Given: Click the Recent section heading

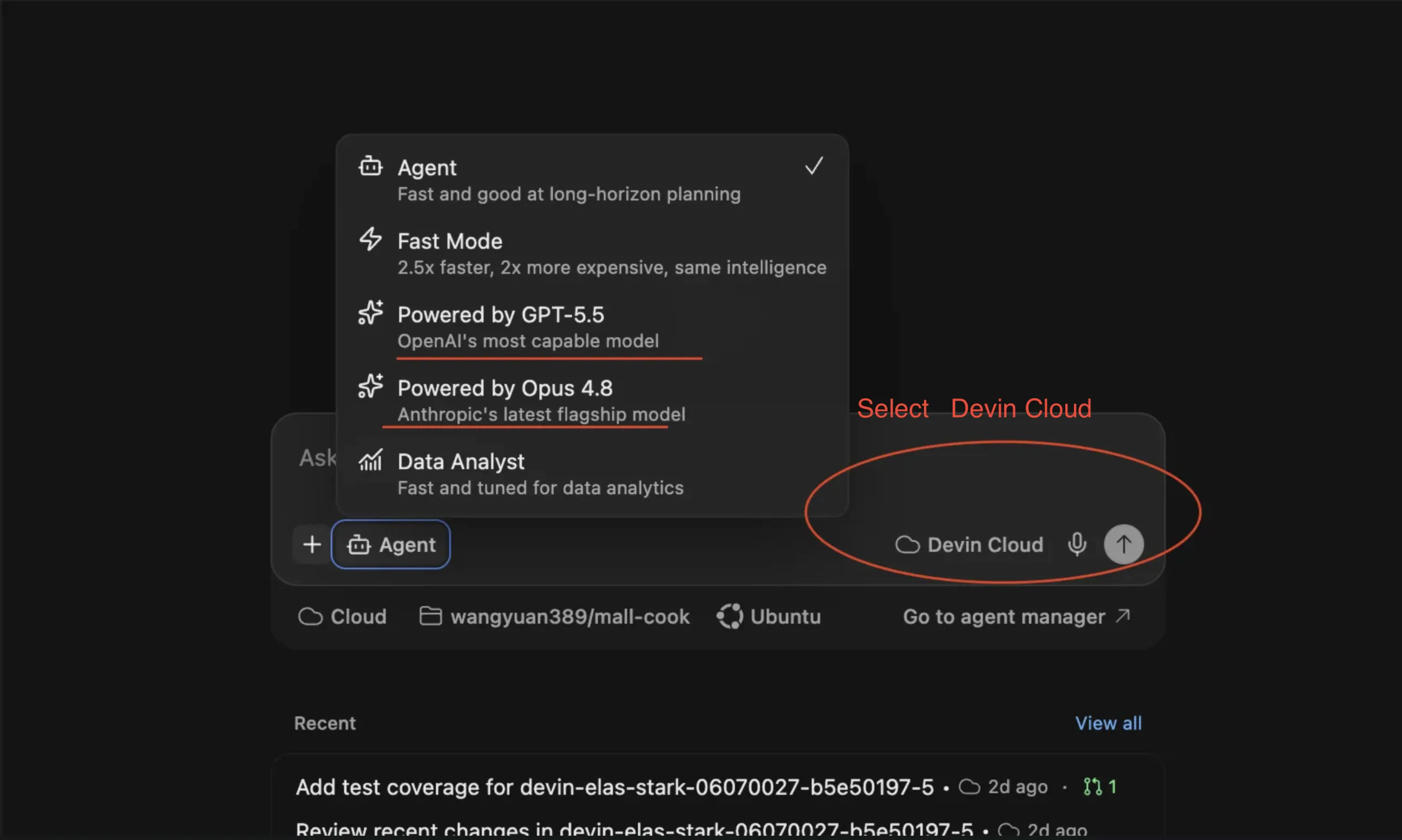Looking at the screenshot, I should pos(325,724).
